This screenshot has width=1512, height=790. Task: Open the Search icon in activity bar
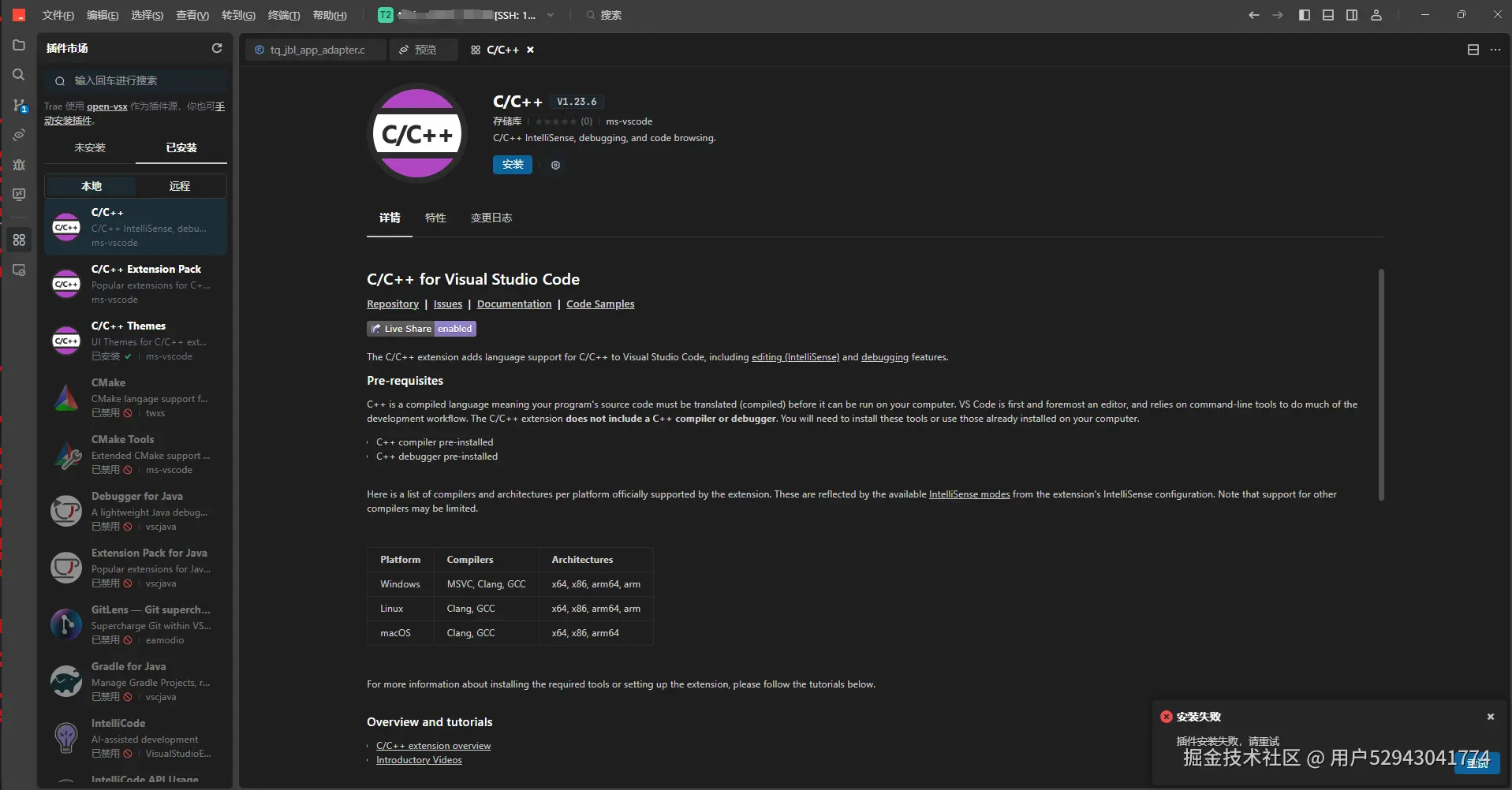click(19, 75)
